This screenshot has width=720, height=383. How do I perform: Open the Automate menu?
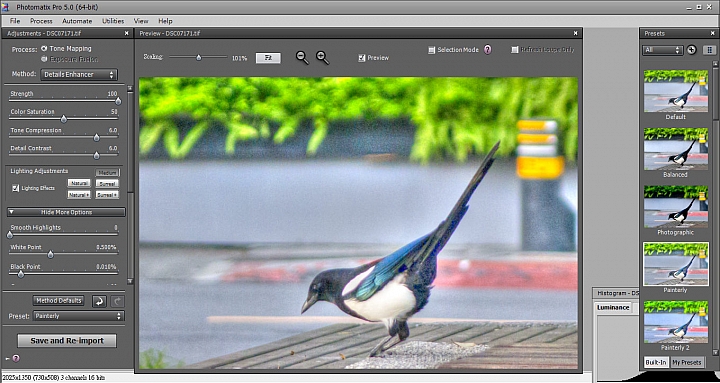(77, 21)
